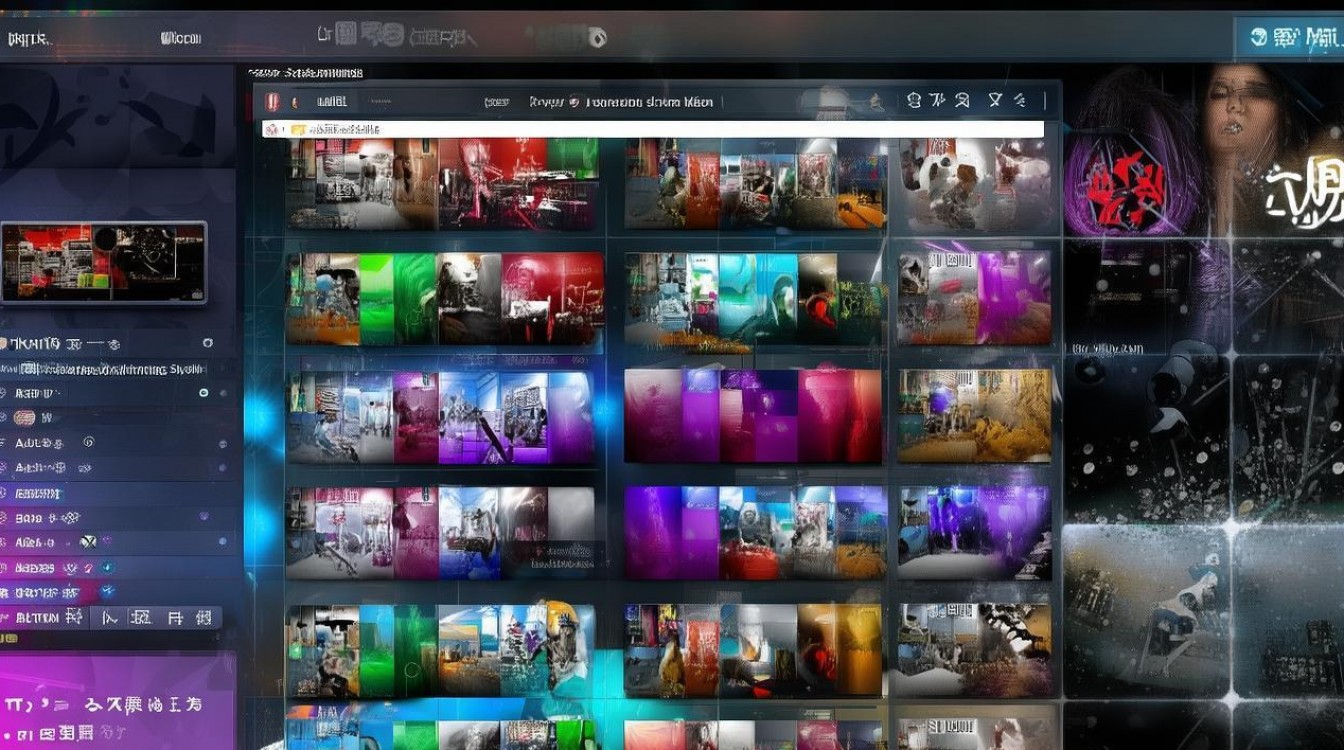Select the preview thumbnail in the left panel
The height and width of the screenshot is (750, 1344).
click(104, 262)
